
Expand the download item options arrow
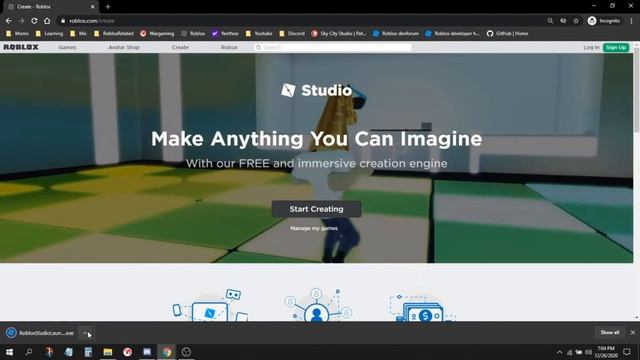[x=86, y=333]
